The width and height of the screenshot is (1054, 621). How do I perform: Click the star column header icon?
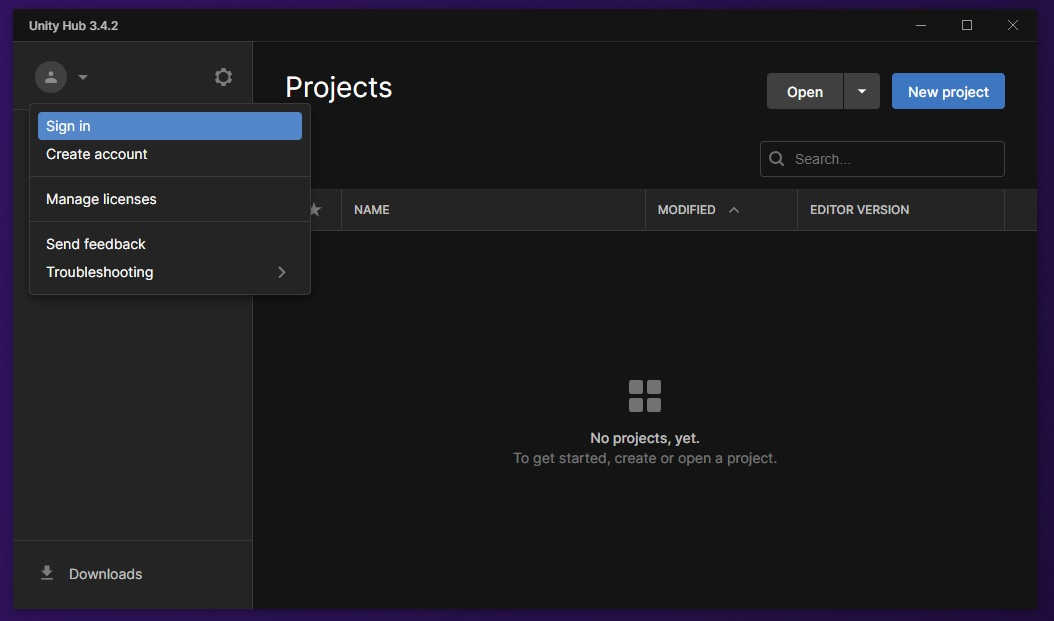[315, 210]
